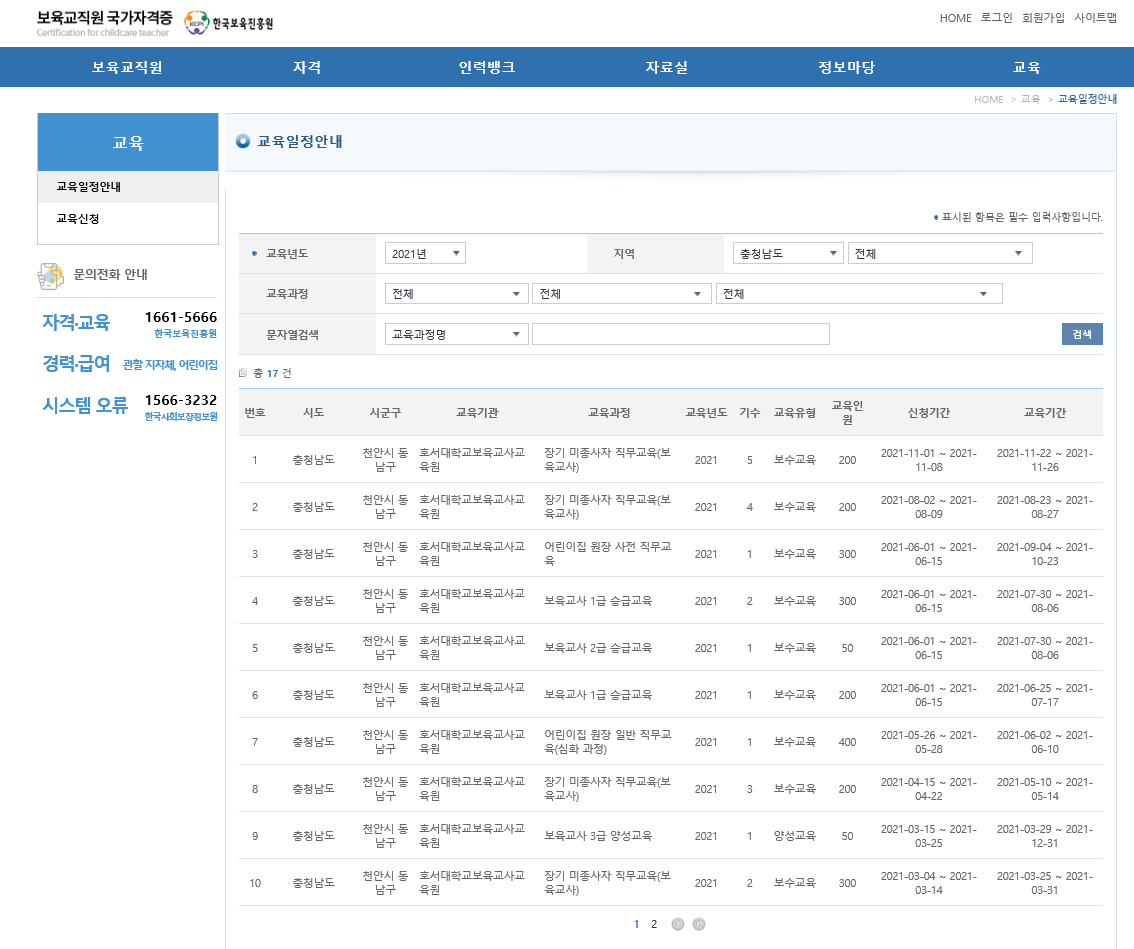The image size is (1134, 949).
Task: Click education period '2021-03-29 ~ 2021-12-31'
Action: point(1044,836)
